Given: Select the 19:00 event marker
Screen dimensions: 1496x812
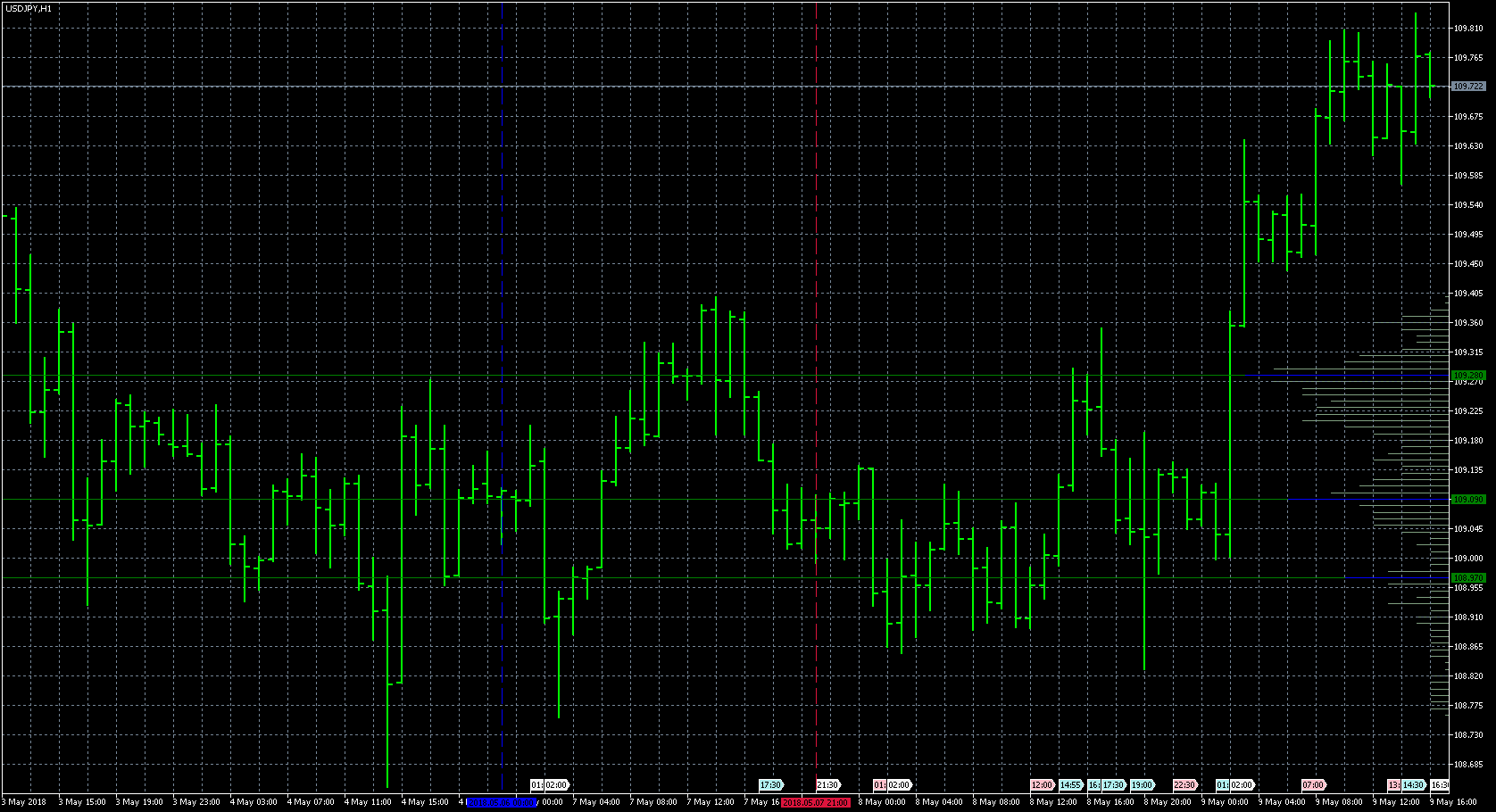Looking at the screenshot, I should point(1142,785).
